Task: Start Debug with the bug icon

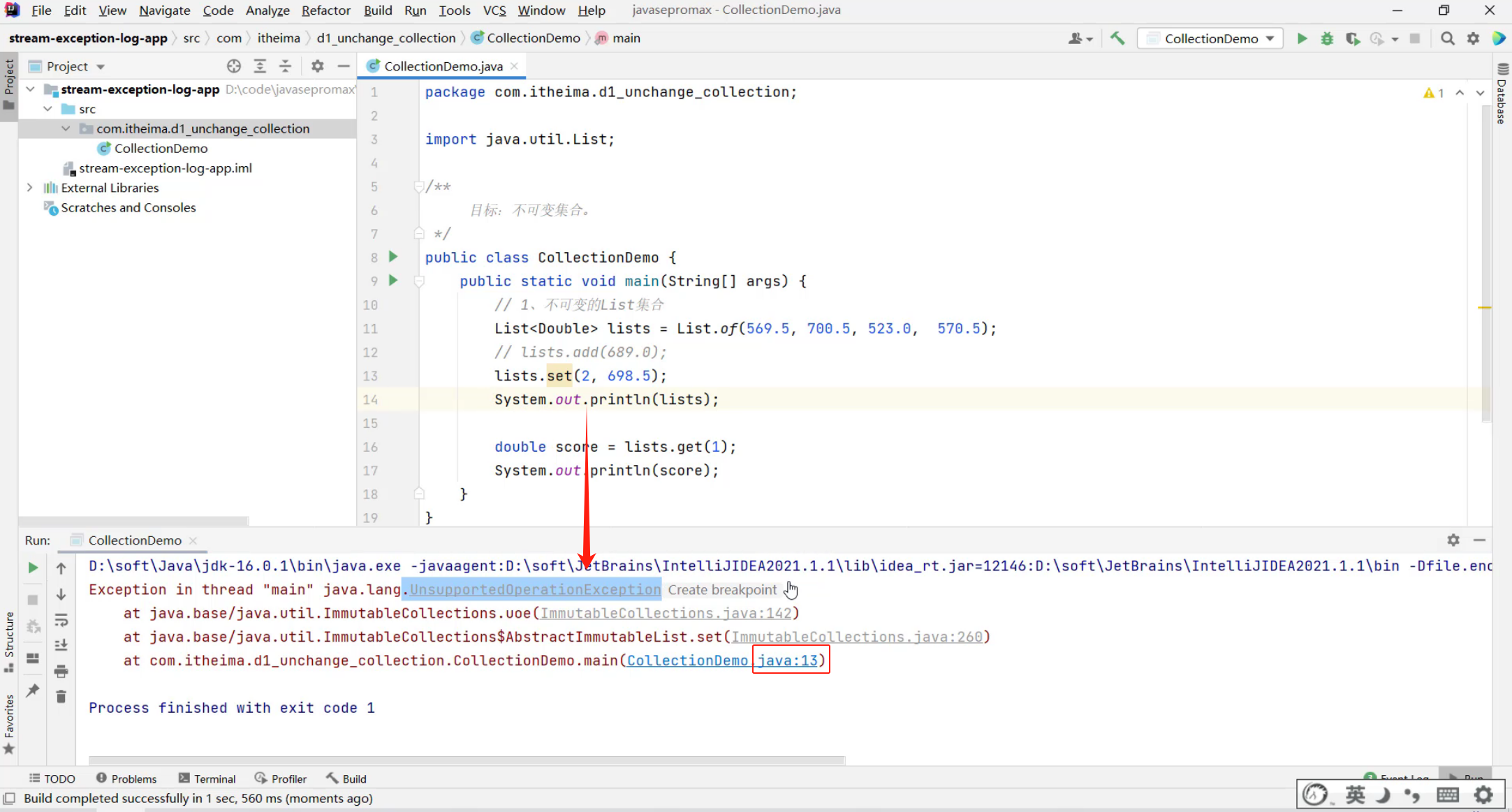Action: point(1327,38)
